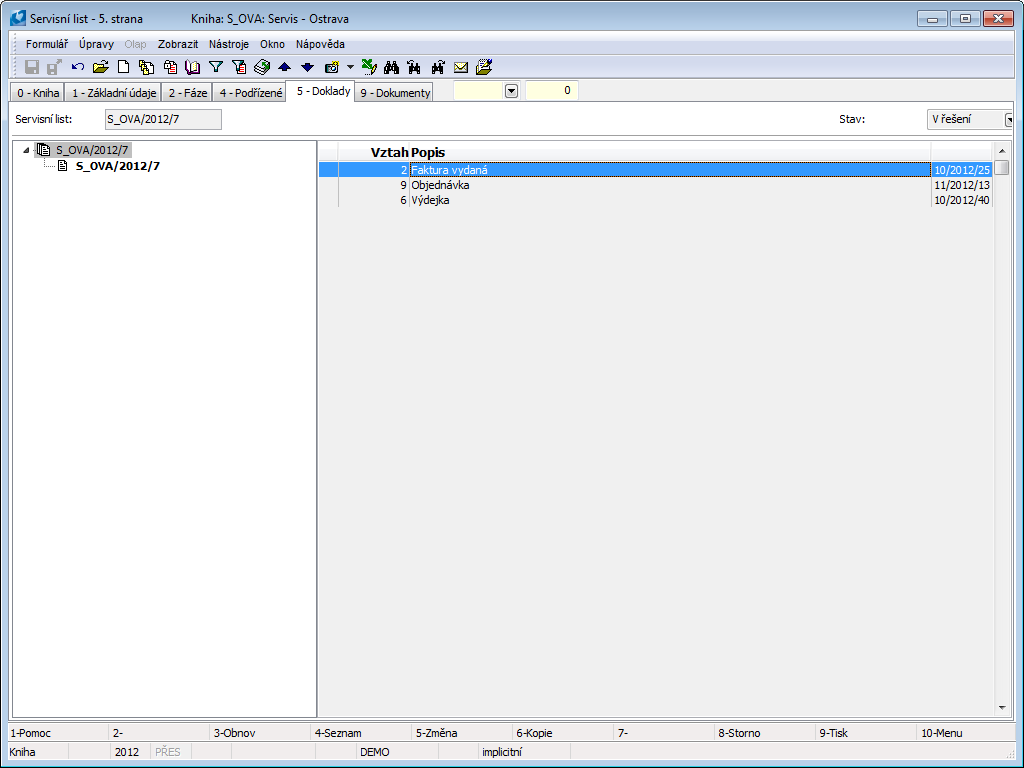1024x768 pixels.
Task: Click the 6-Kopie function key button
Action: 563,733
